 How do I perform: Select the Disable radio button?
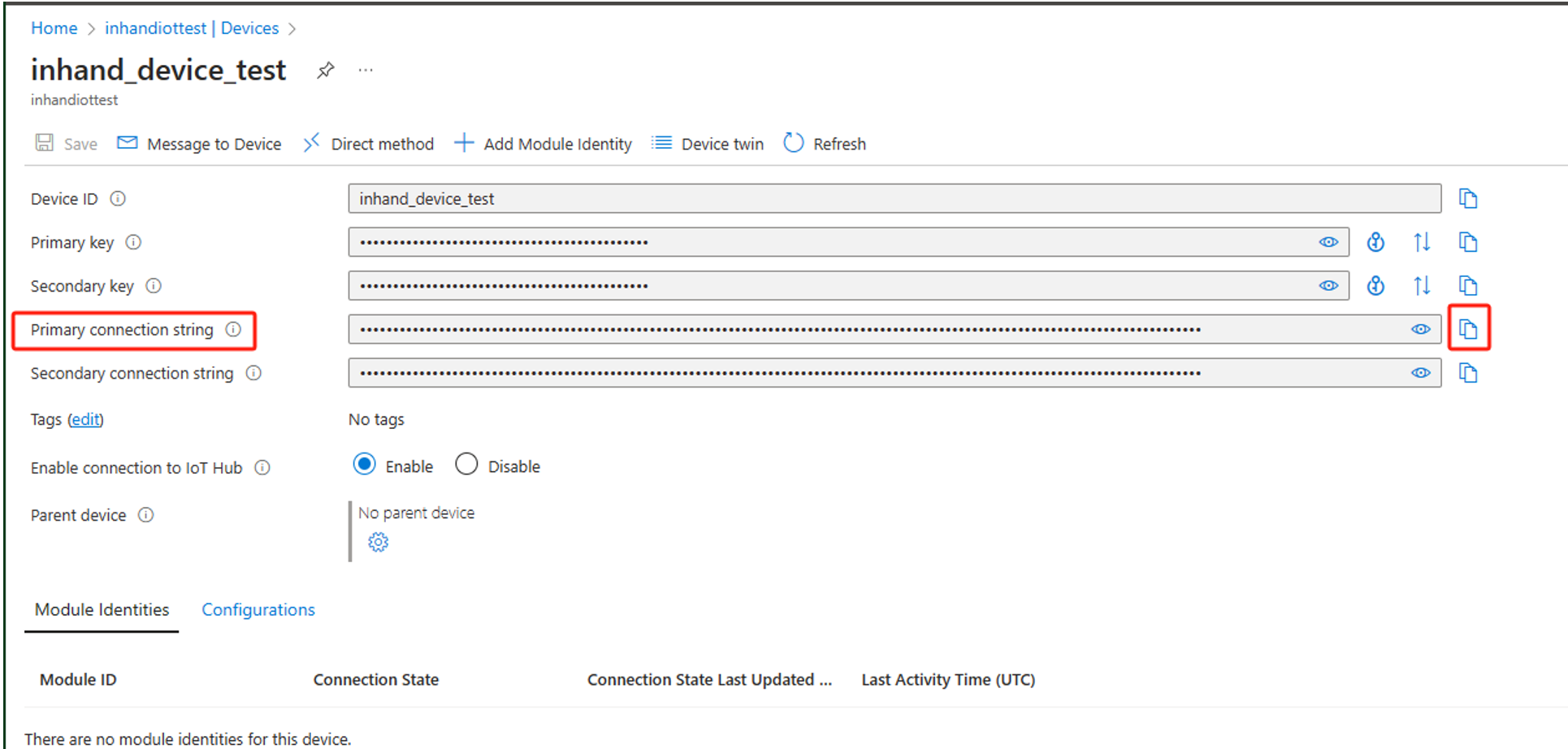(x=466, y=465)
